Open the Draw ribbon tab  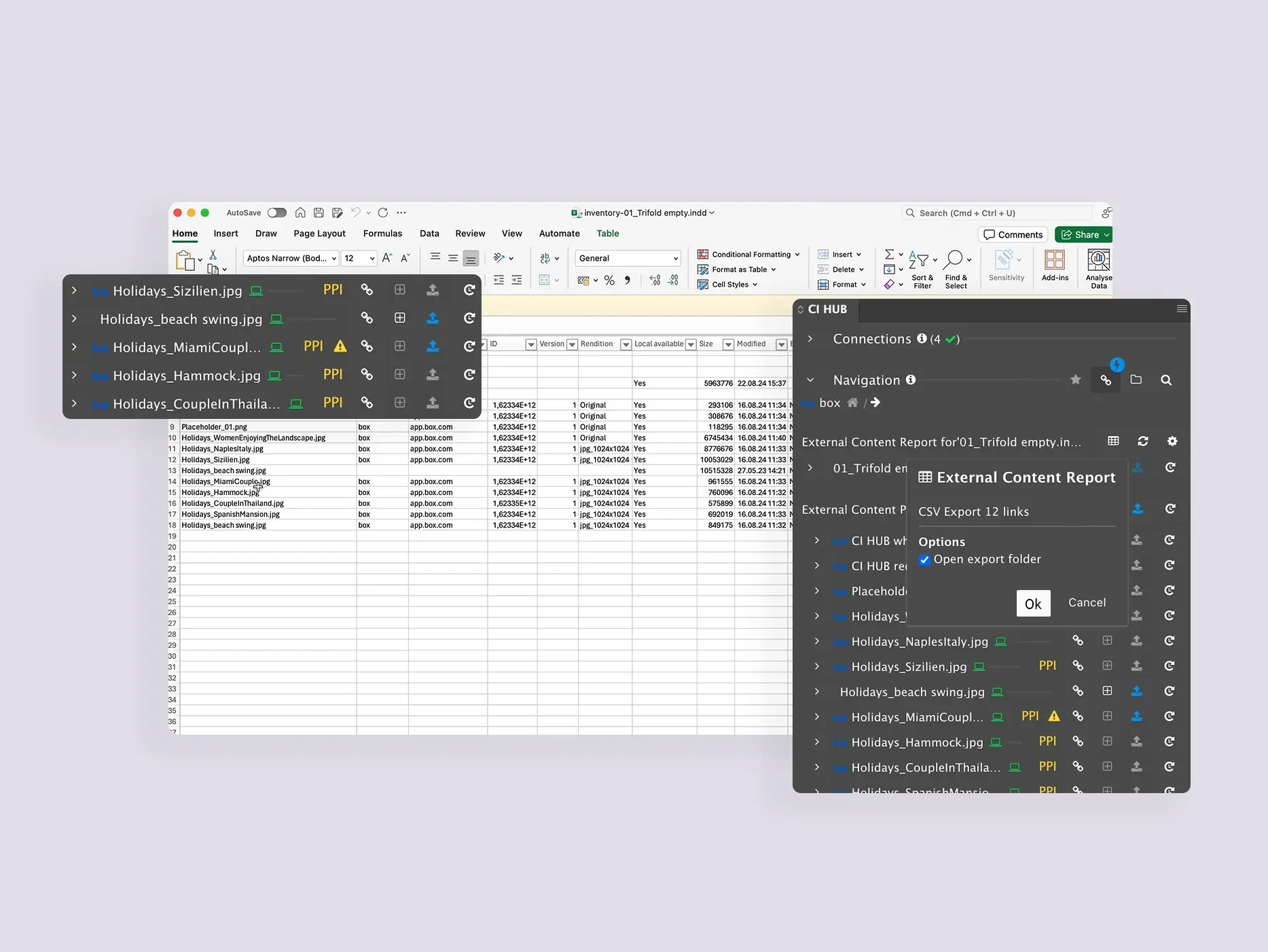tap(266, 233)
